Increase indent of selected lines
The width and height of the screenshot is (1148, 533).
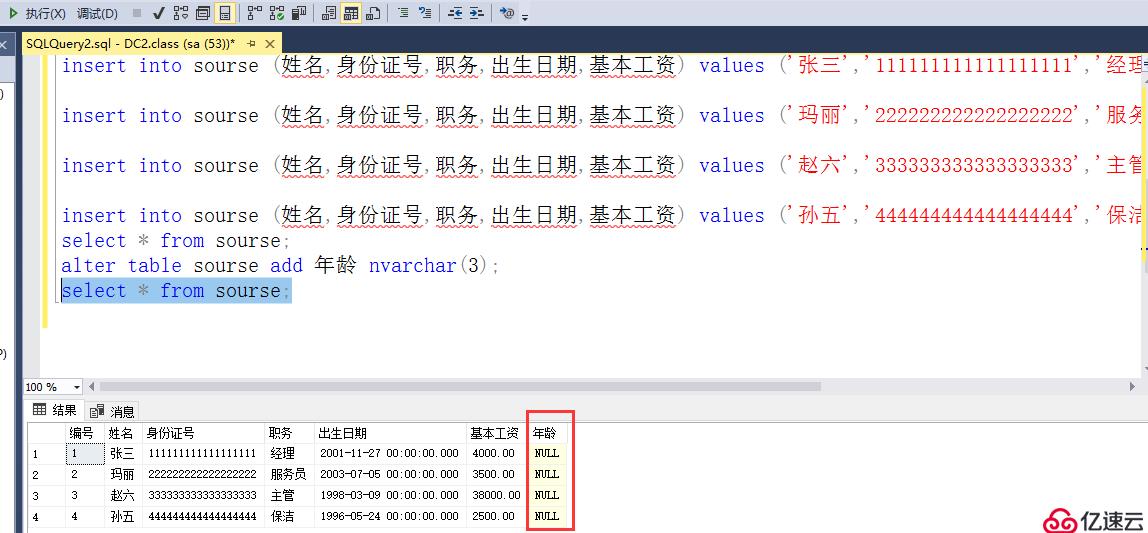point(477,13)
